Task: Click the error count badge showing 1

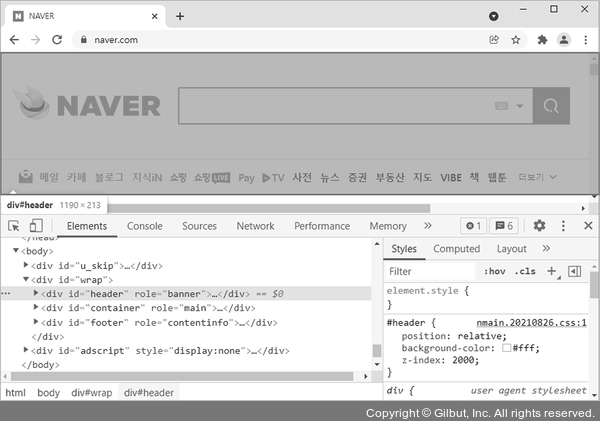Action: point(473,226)
